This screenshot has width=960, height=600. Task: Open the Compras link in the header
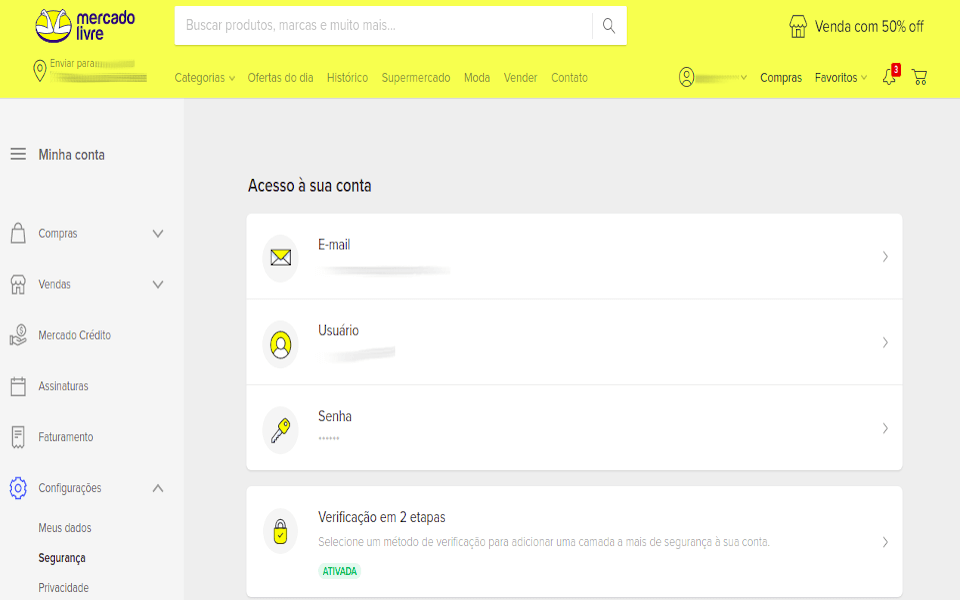pos(781,78)
